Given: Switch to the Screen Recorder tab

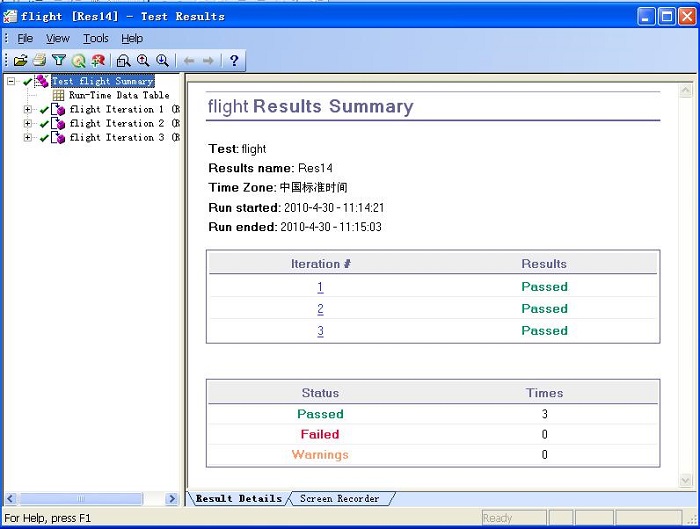Looking at the screenshot, I should pyautogui.click(x=339, y=498).
